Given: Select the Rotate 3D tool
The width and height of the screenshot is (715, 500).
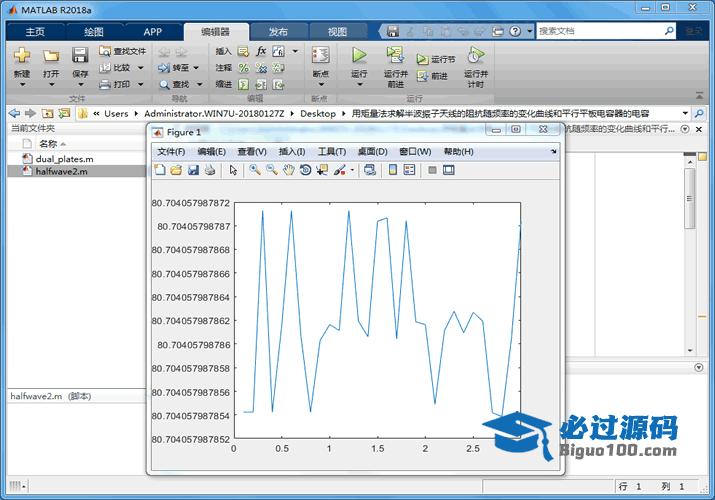Looking at the screenshot, I should 305,170.
